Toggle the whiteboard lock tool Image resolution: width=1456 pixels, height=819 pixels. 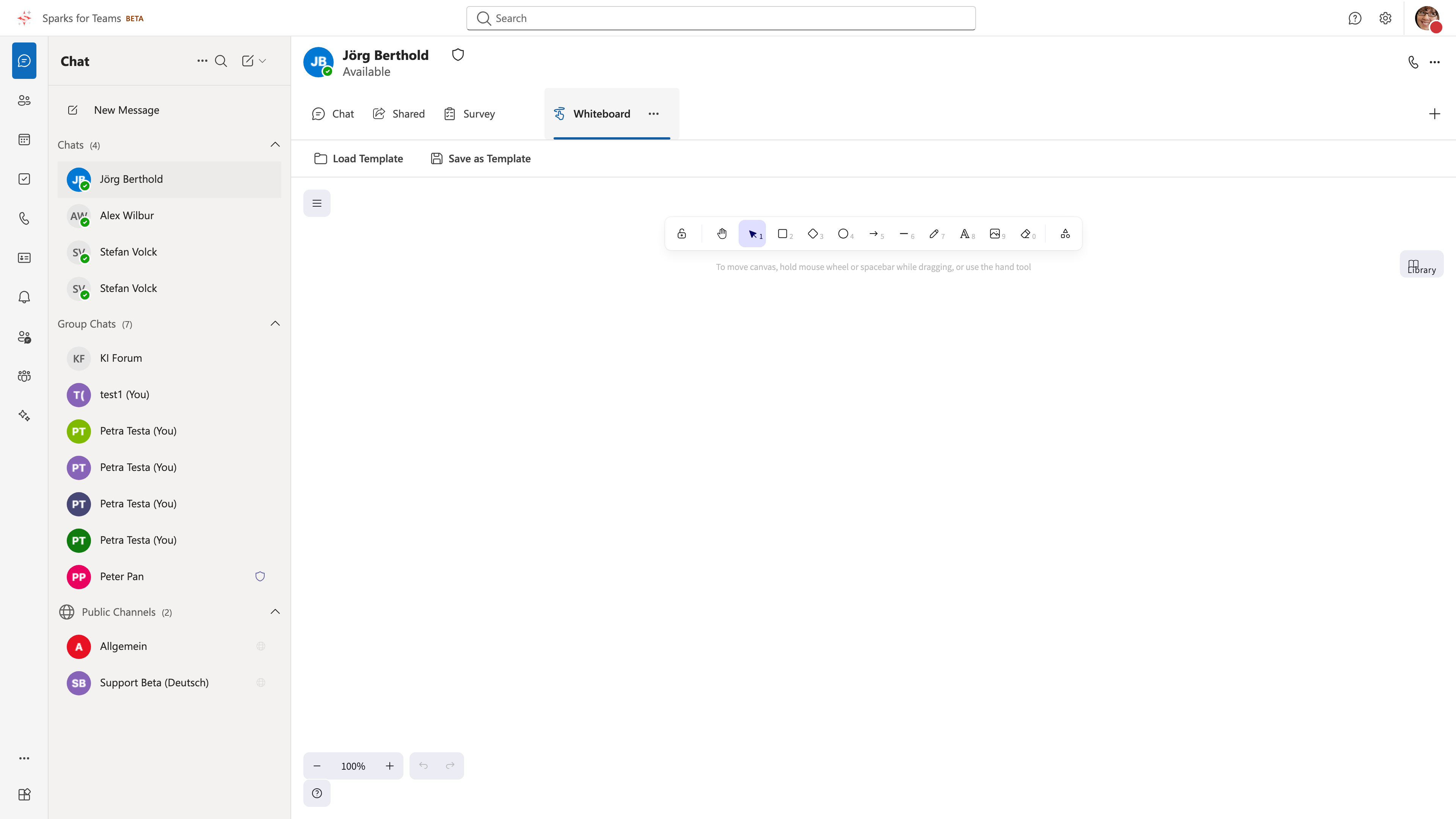pos(682,234)
